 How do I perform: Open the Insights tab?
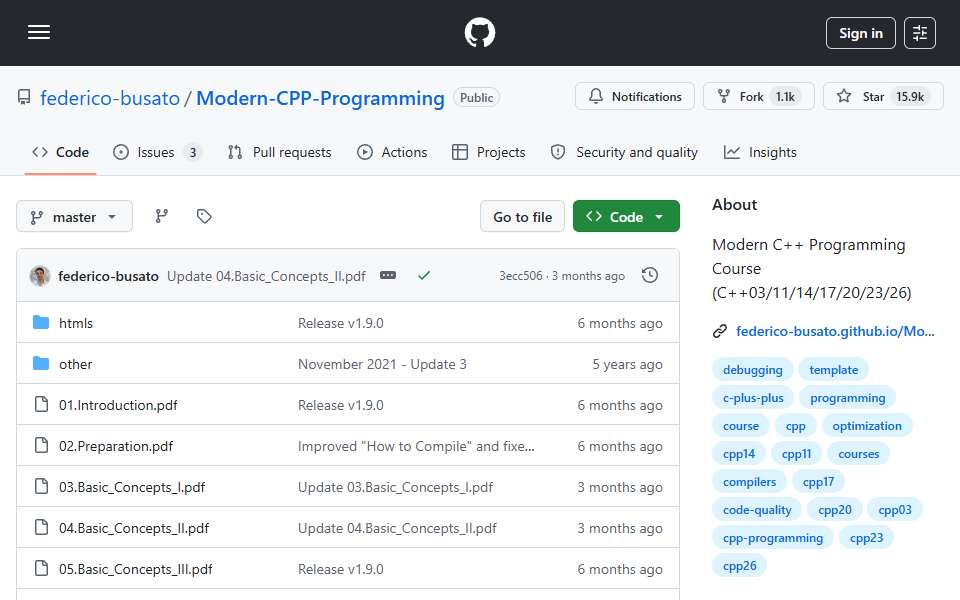coord(760,152)
